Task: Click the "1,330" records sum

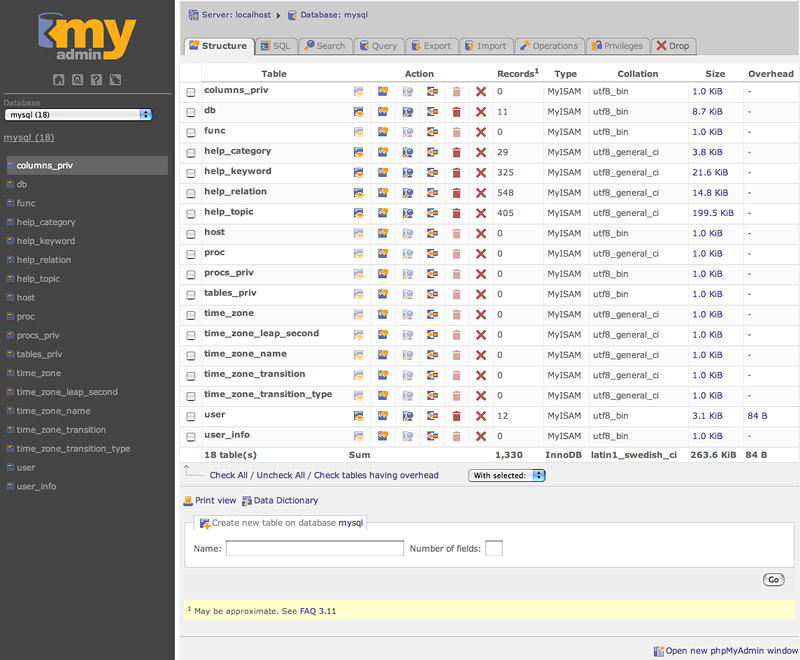Action: tap(509, 454)
